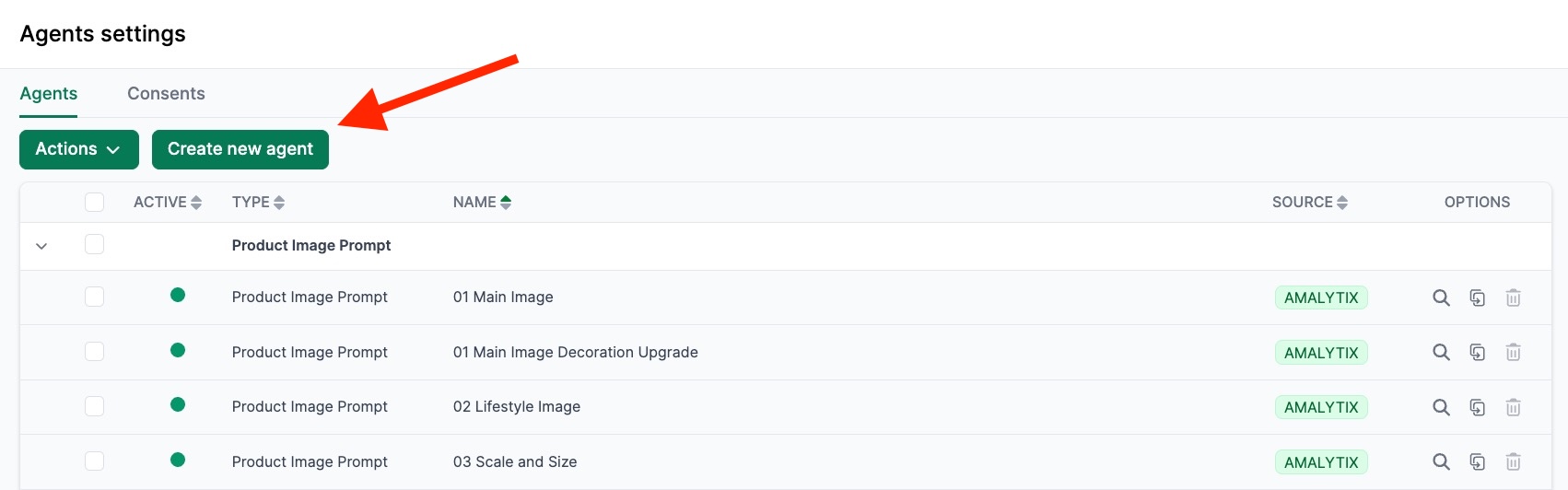View details of 01 Main Image agent
Screen dimensions: 1568x490
1441,297
